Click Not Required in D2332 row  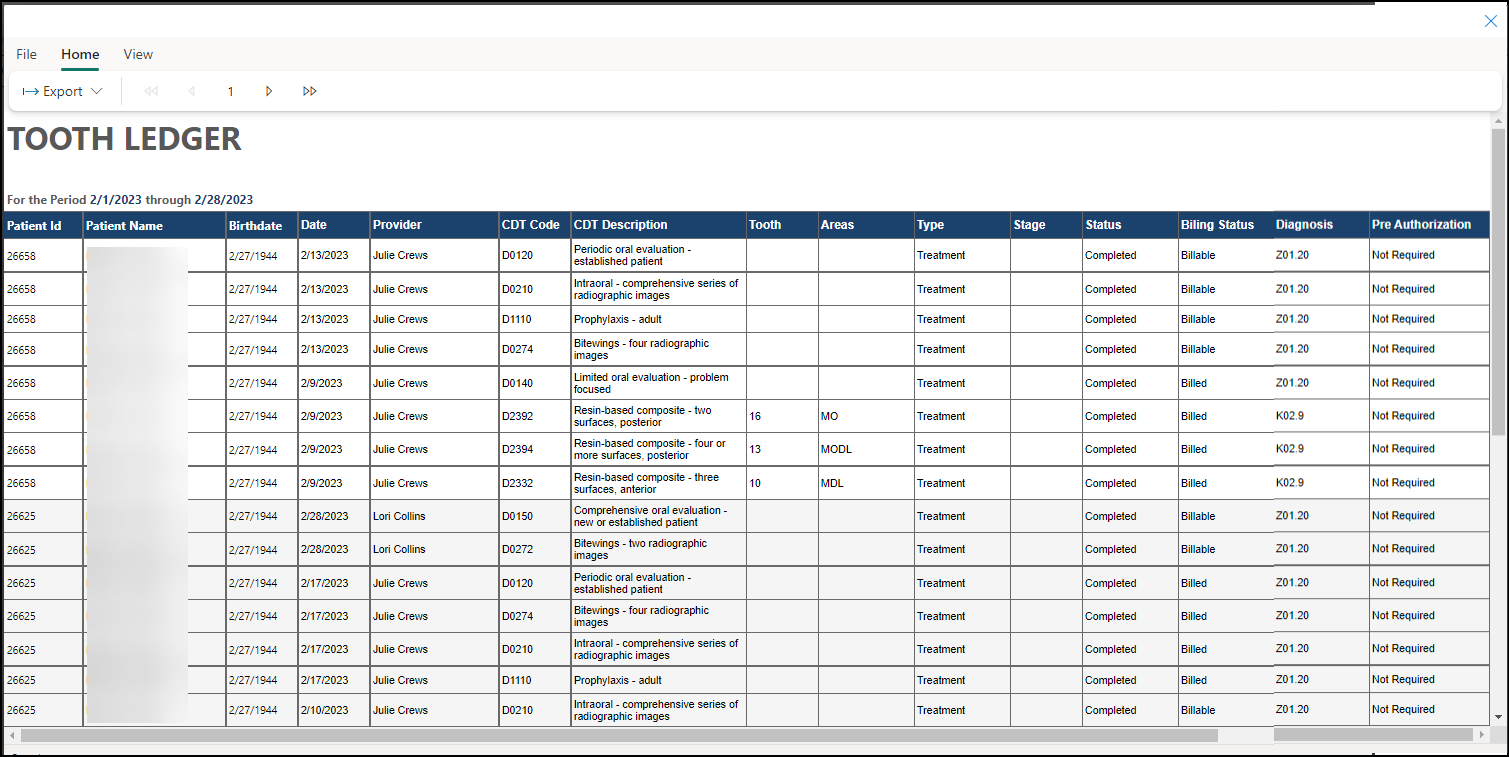pyautogui.click(x=1429, y=483)
